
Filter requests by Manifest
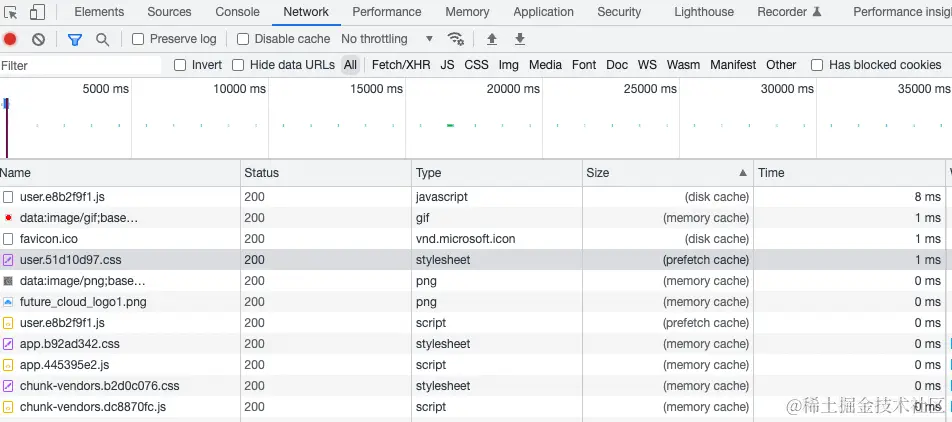pyautogui.click(x=733, y=65)
